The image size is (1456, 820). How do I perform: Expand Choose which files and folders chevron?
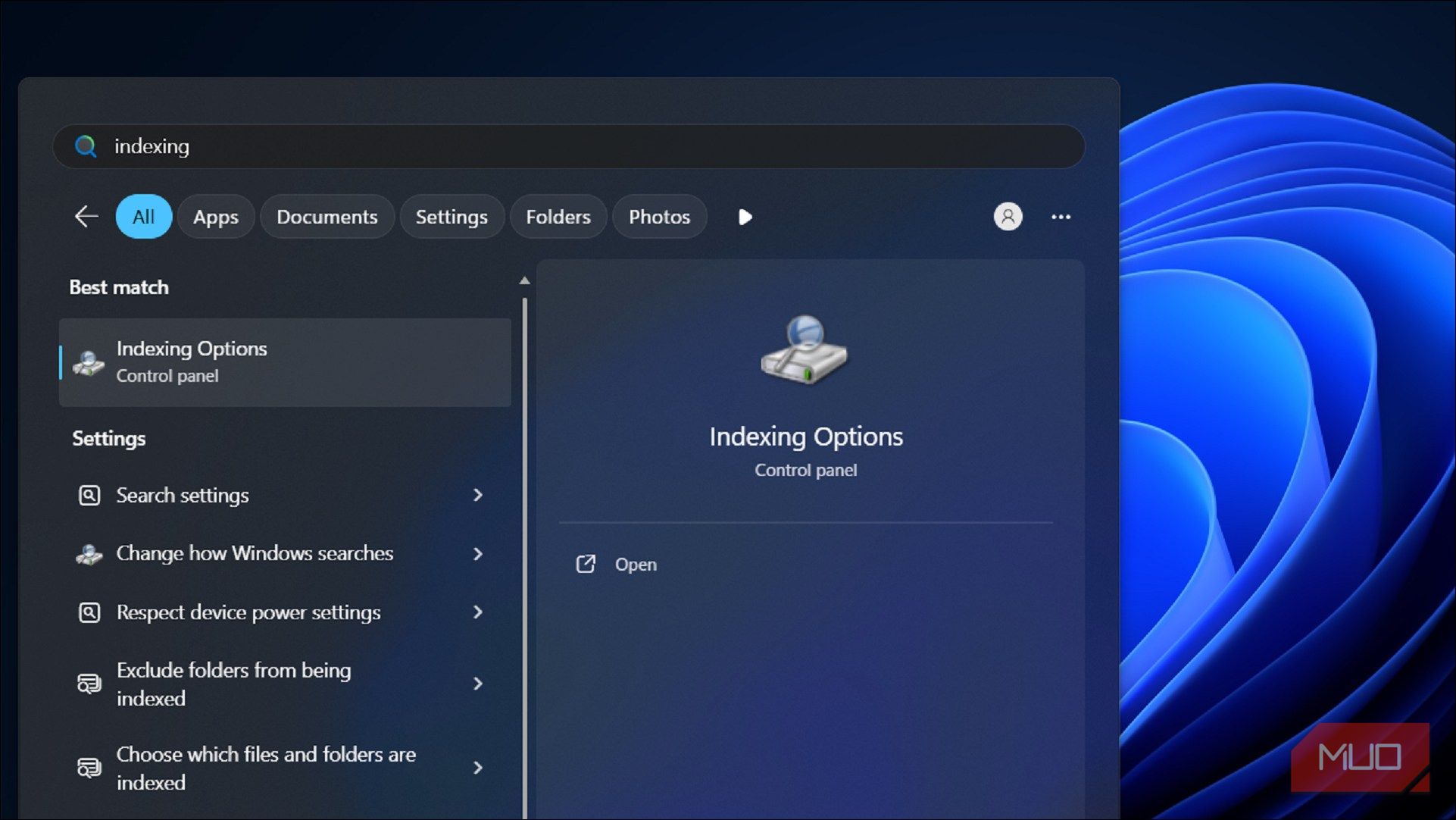(478, 768)
